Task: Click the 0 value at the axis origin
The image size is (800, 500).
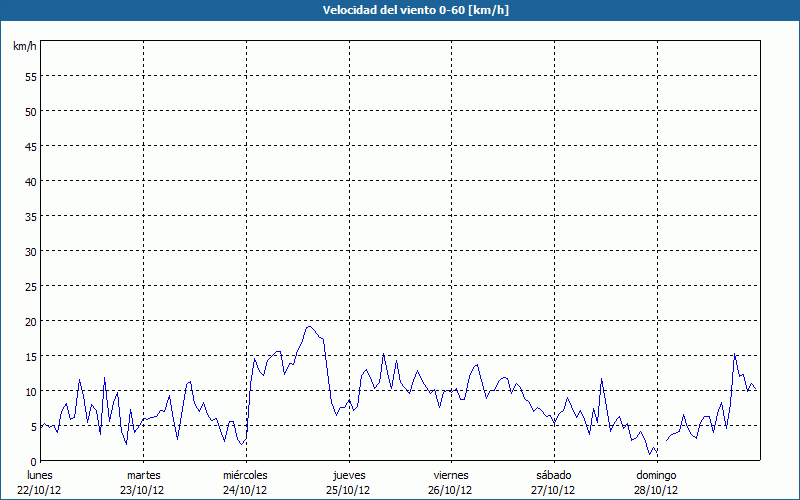Action: (x=33, y=461)
